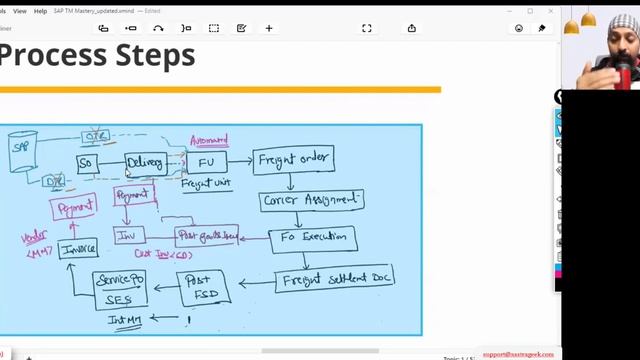
Task: Click the Delivery box in diagram
Action: 146,164
